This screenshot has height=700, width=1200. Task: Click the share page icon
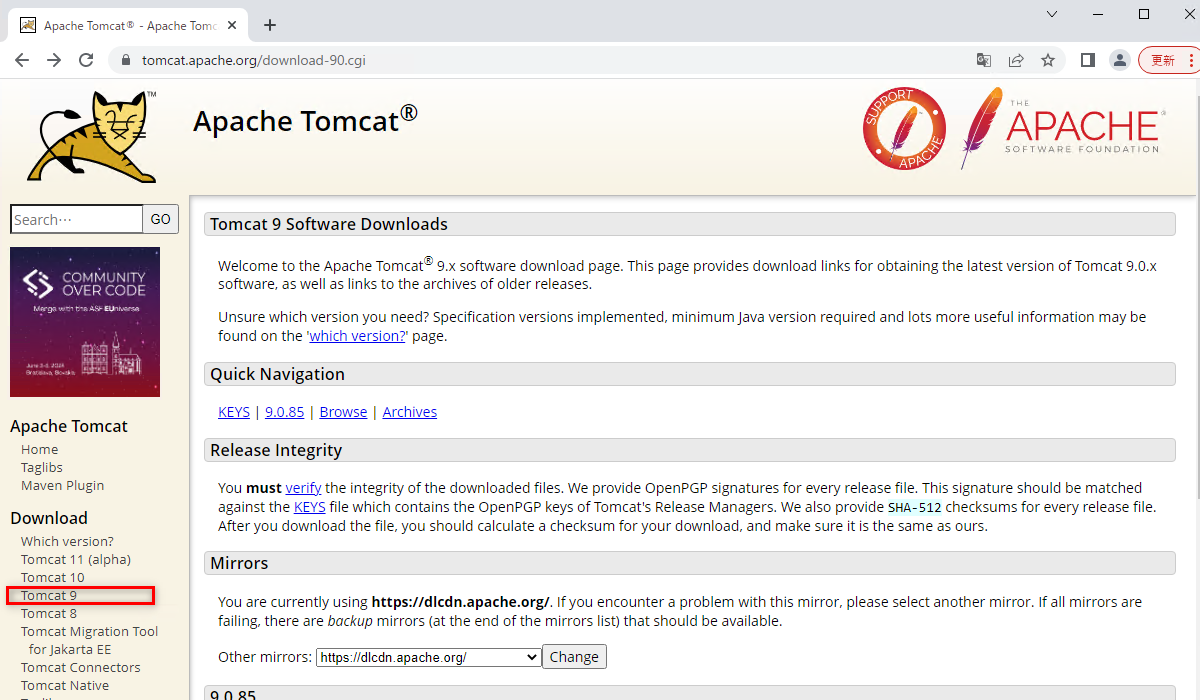[1016, 60]
